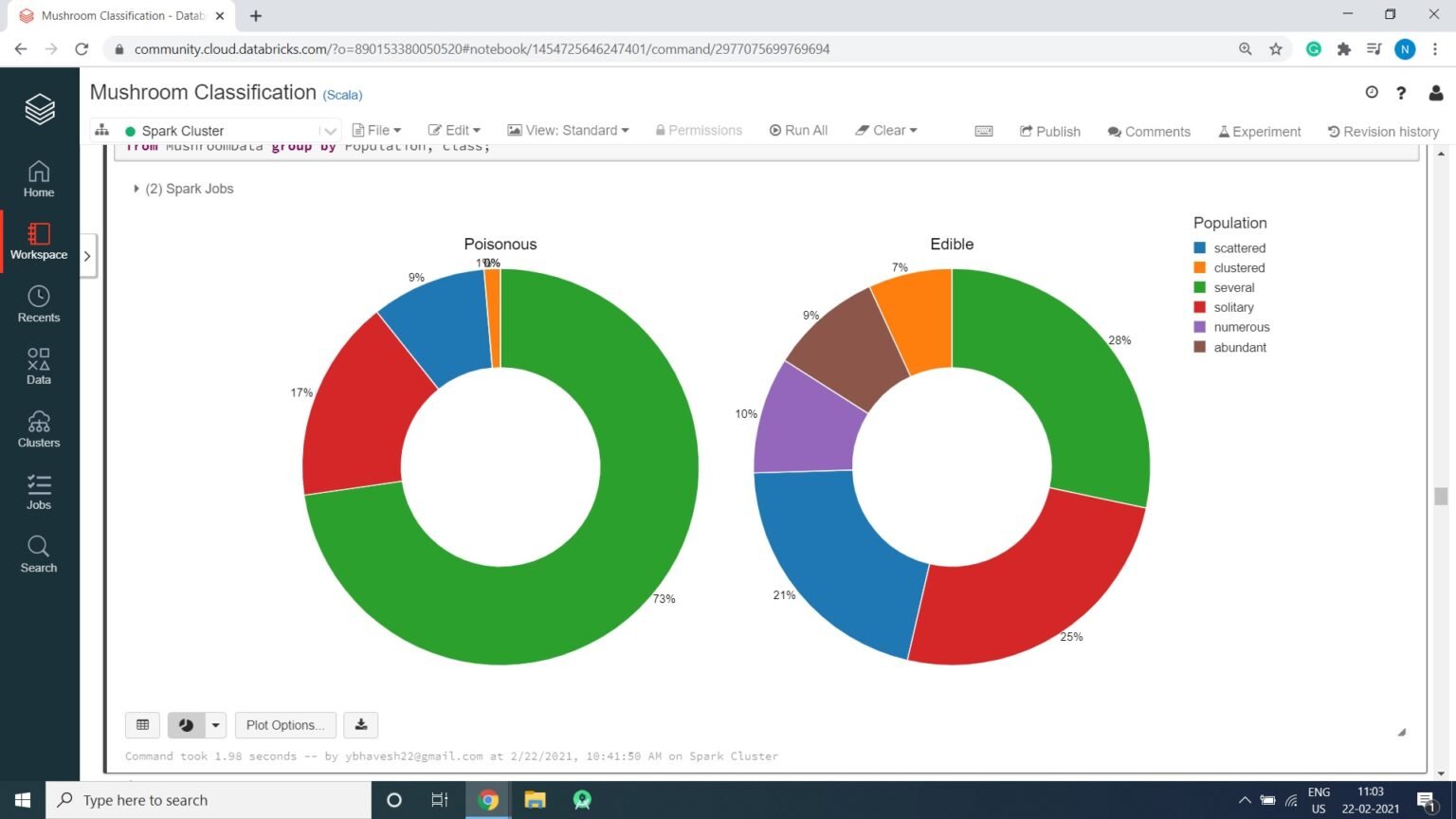Show keyboard shortcuts icon
The width and height of the screenshot is (1456, 819).
pyautogui.click(x=984, y=132)
